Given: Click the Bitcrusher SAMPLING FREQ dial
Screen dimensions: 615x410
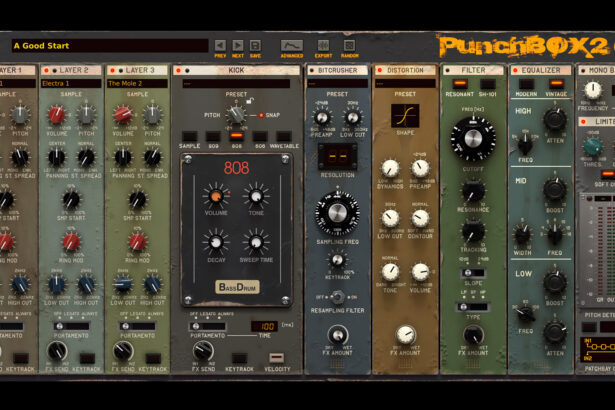Looking at the screenshot, I should (337, 214).
